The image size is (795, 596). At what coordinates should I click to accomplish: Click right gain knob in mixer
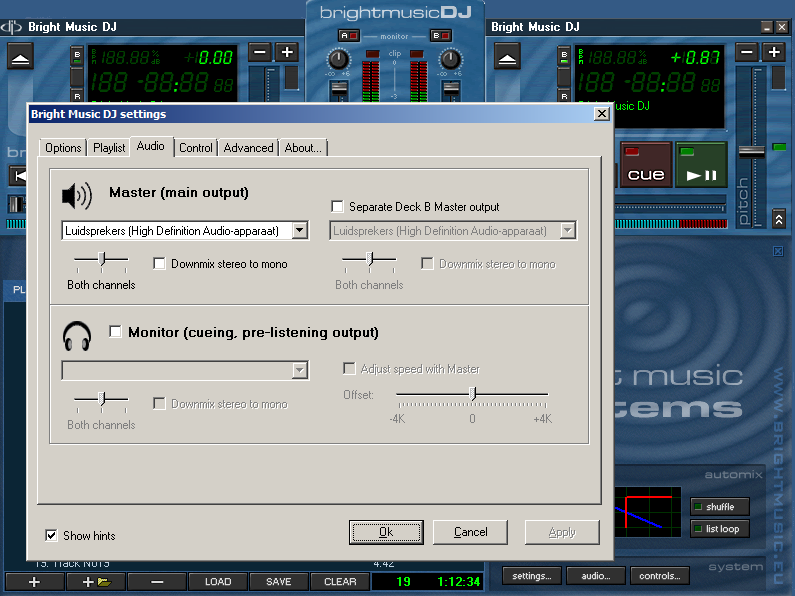[450, 60]
